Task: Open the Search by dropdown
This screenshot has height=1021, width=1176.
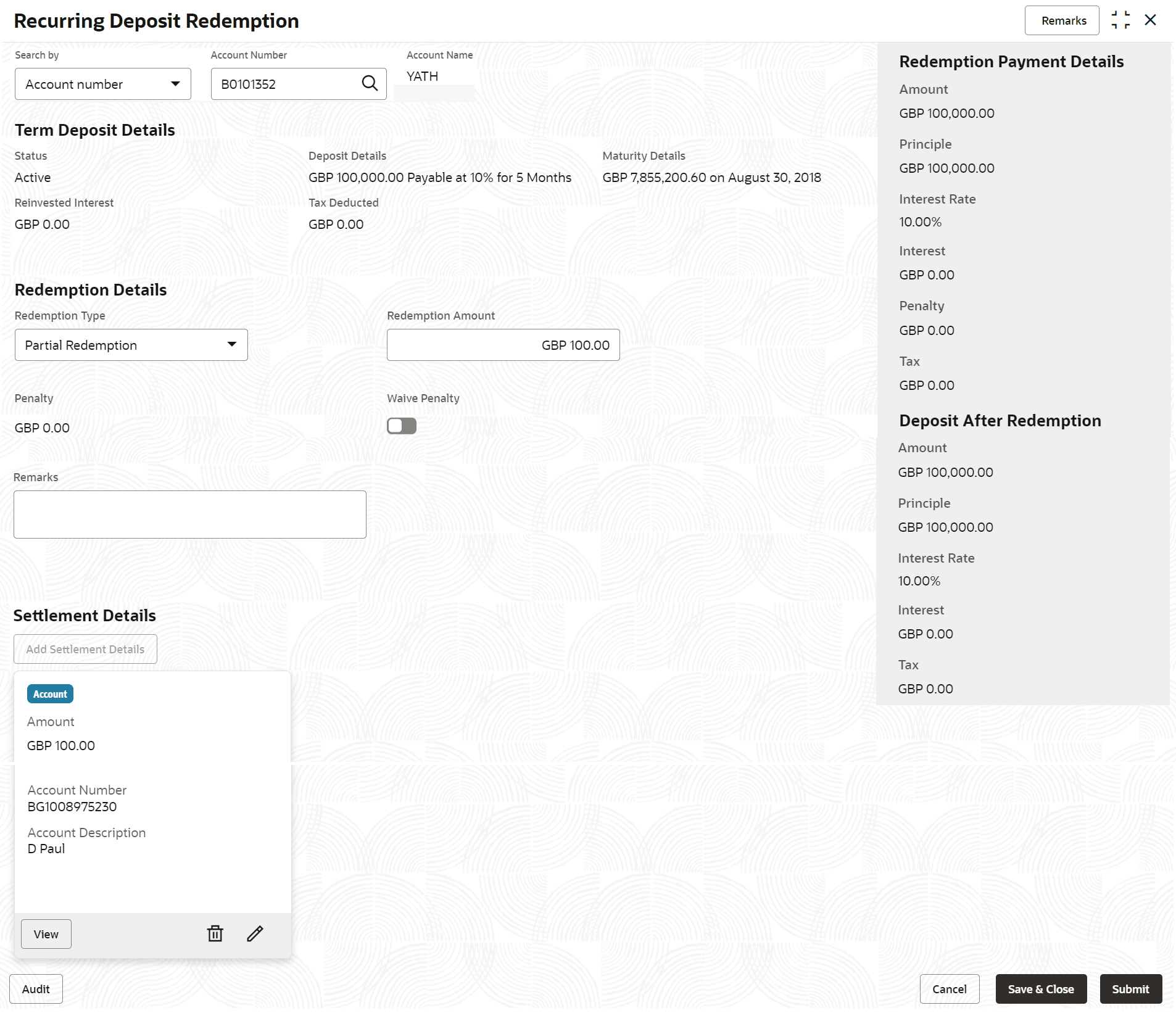Action: pyautogui.click(x=102, y=84)
